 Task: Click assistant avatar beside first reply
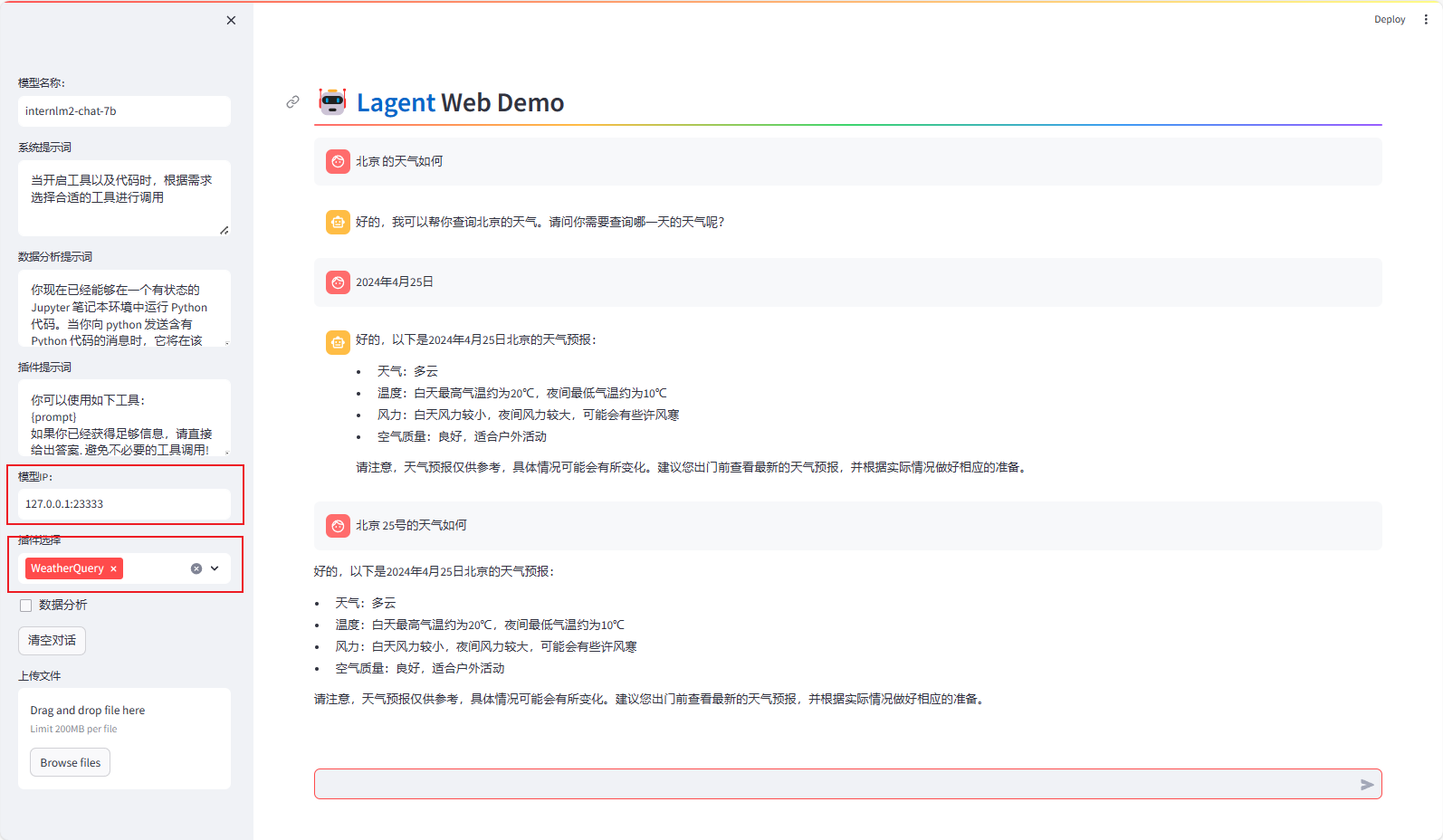(338, 222)
